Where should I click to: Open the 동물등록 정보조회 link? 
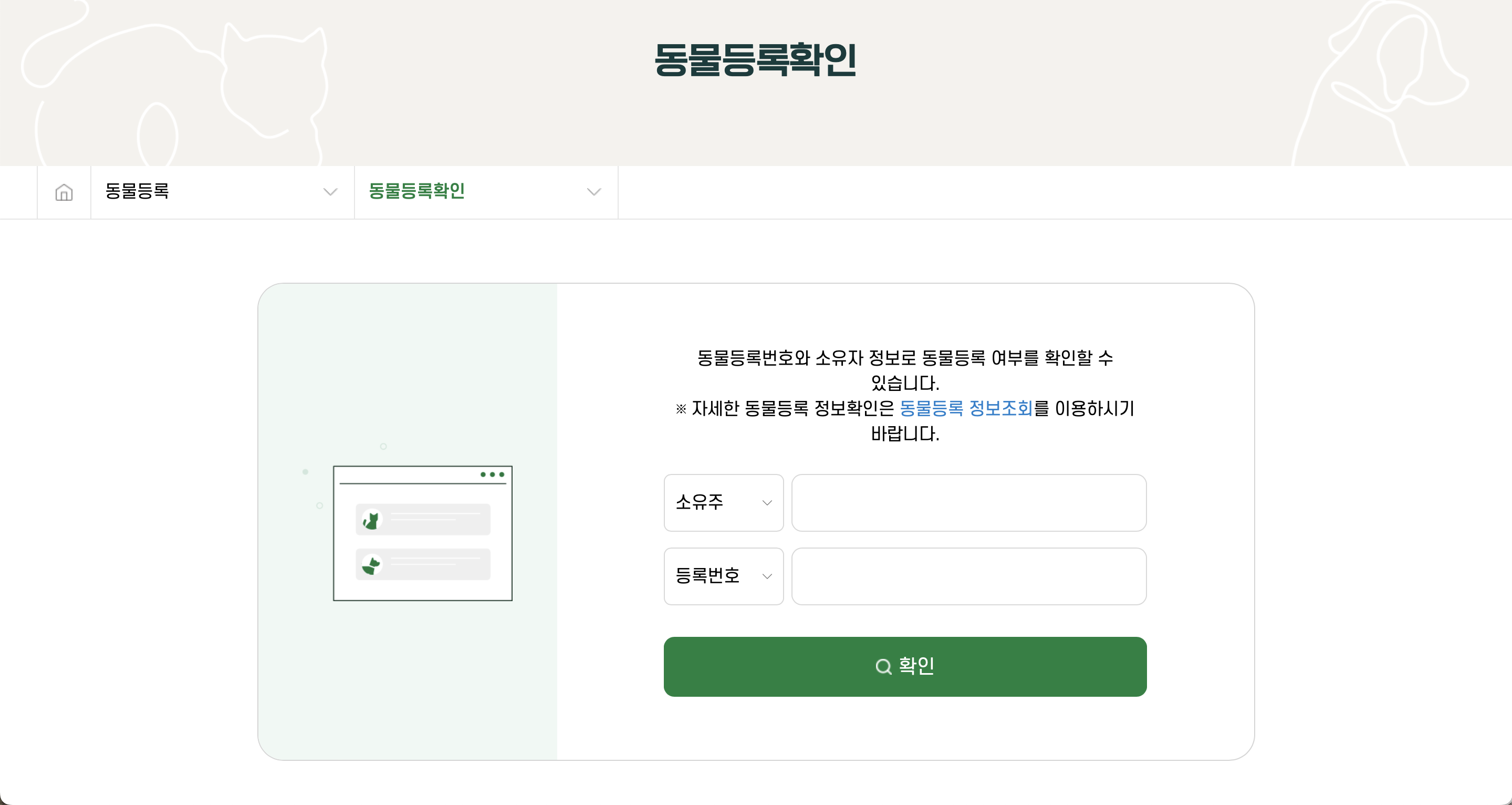click(966, 409)
